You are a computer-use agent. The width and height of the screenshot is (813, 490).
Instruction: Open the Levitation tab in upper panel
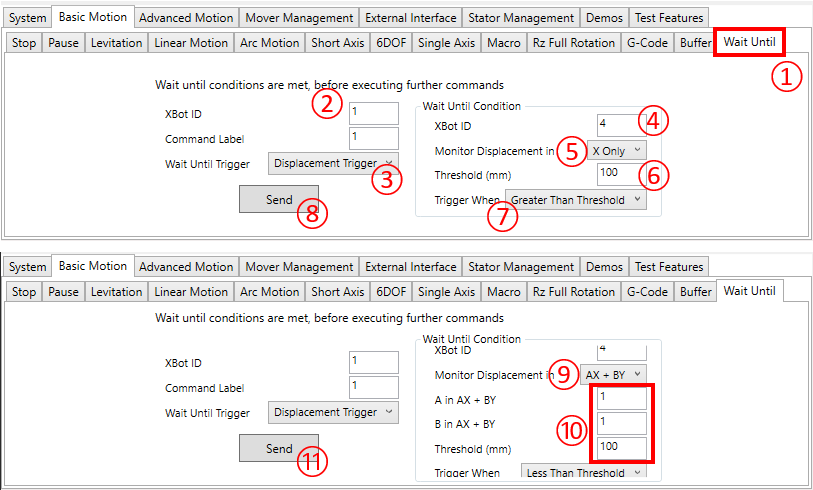pyautogui.click(x=117, y=43)
